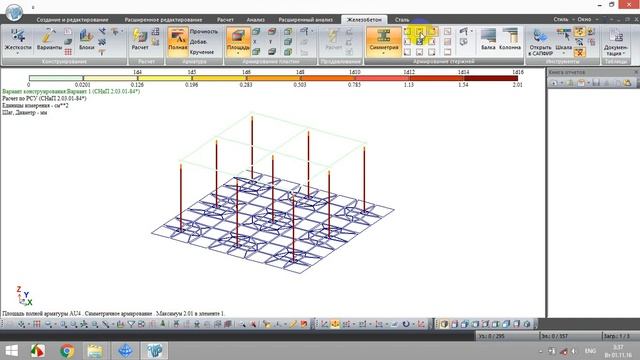Open the Стиль menu
The width and height of the screenshot is (640, 360).
[560, 19]
